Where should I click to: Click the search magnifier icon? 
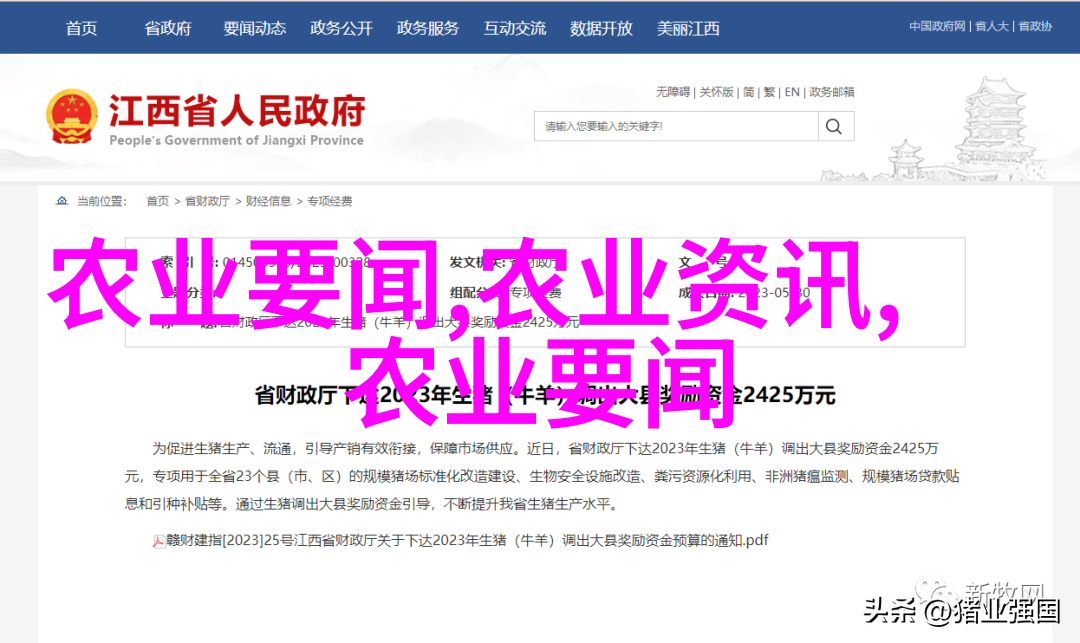[834, 127]
